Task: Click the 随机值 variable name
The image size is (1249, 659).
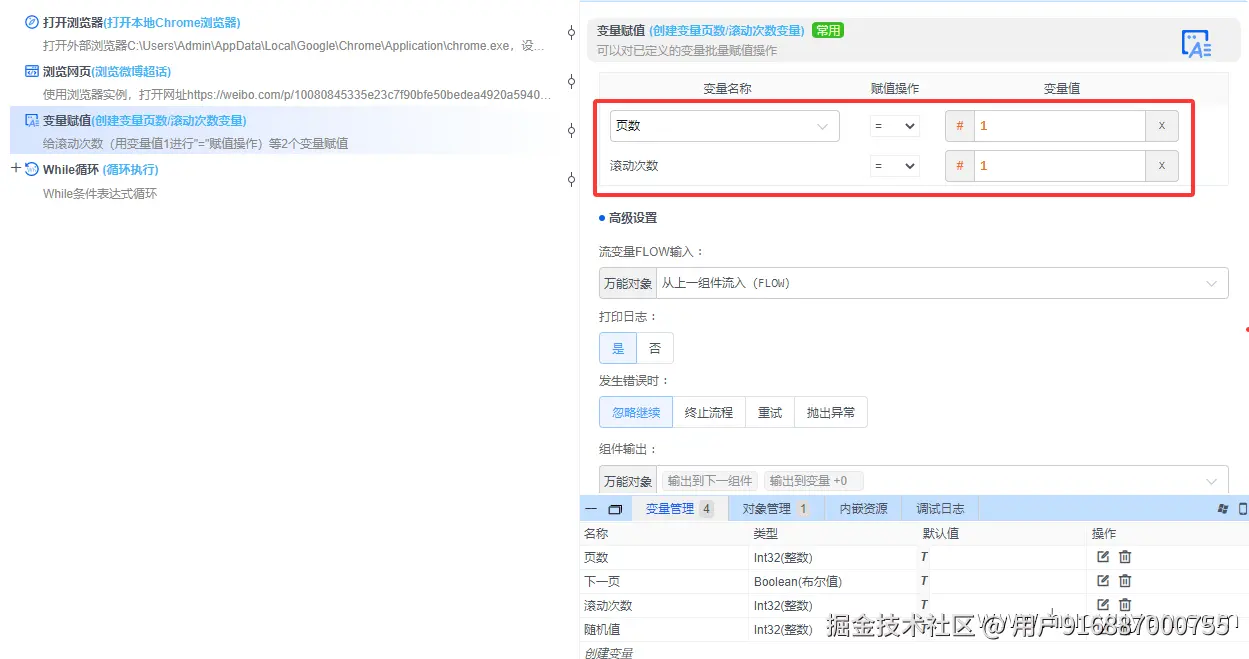Action: pyautogui.click(x=602, y=629)
